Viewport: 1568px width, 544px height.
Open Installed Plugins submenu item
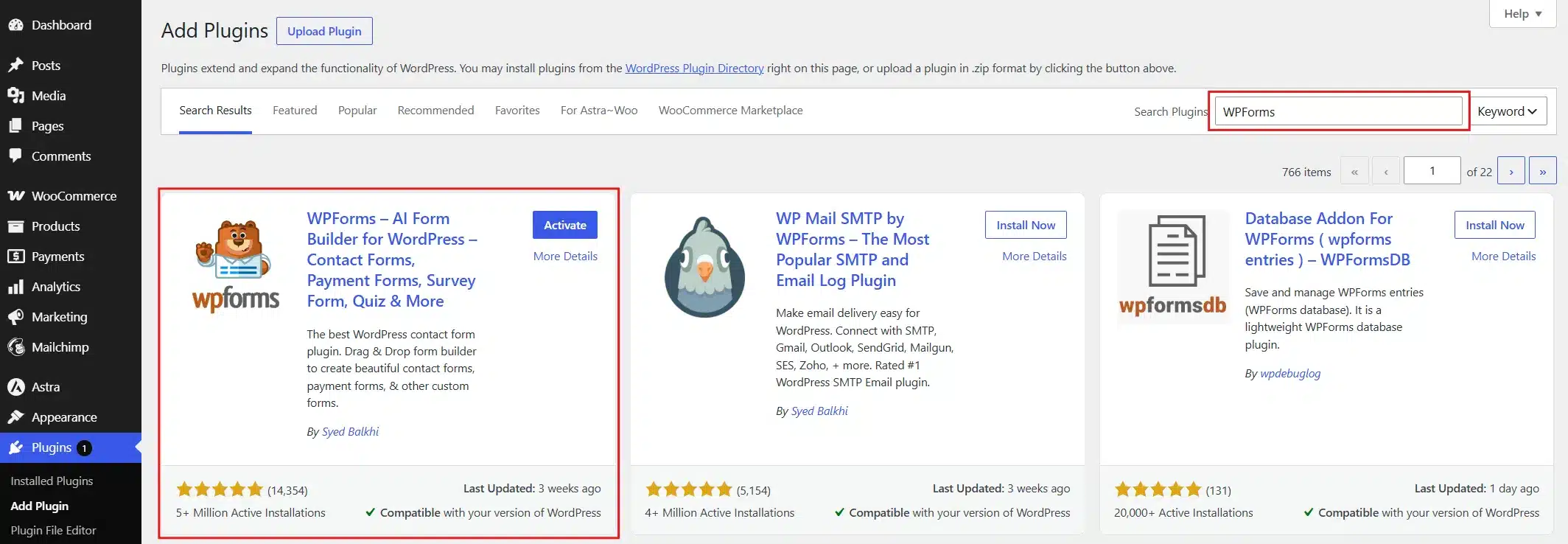(x=52, y=481)
